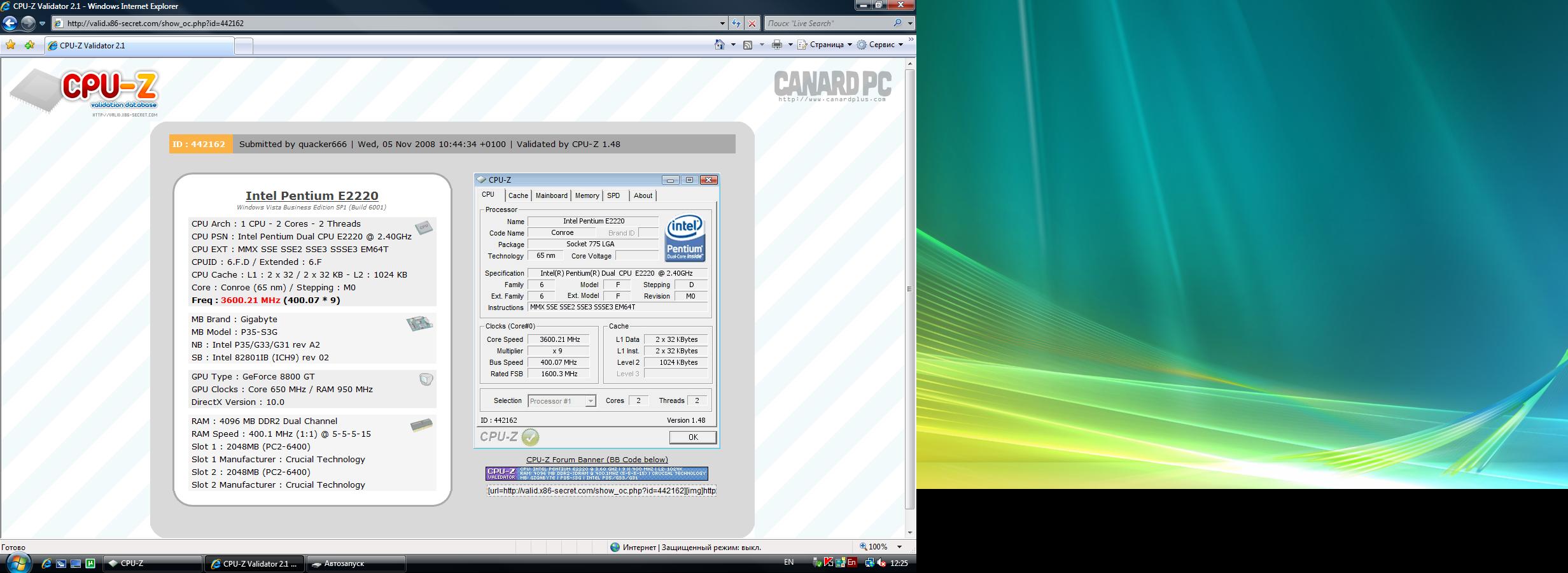The image size is (1568, 573).
Task: Click the CPU-Z validation database logo
Action: pyautogui.click(x=85, y=92)
